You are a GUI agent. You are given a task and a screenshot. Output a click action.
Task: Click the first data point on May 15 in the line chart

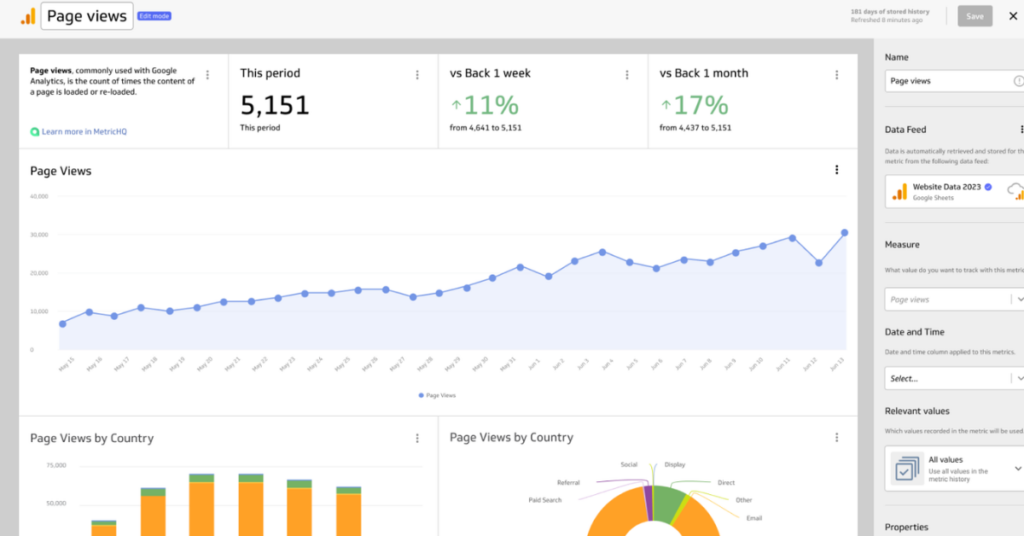tap(63, 324)
